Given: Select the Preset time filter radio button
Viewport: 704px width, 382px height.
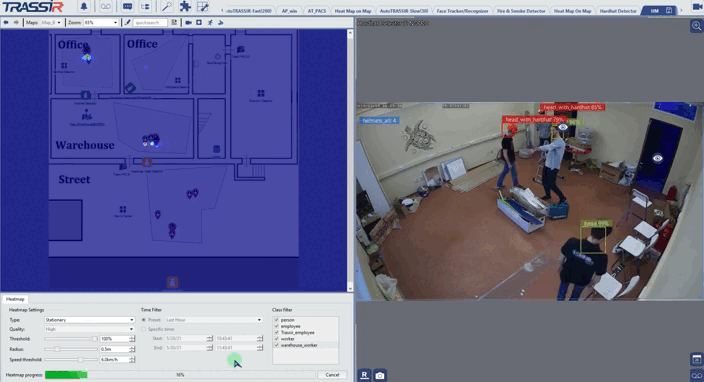Looking at the screenshot, I should tap(144, 320).
